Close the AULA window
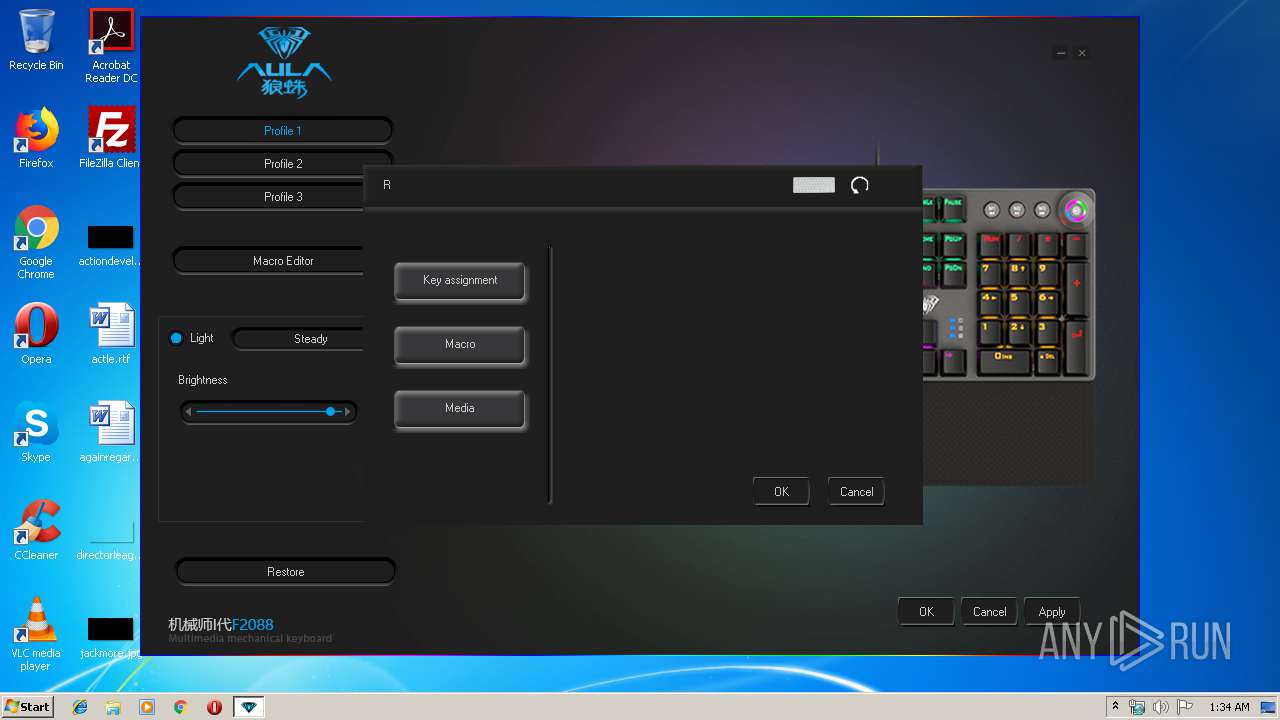The image size is (1280, 720). click(1082, 53)
